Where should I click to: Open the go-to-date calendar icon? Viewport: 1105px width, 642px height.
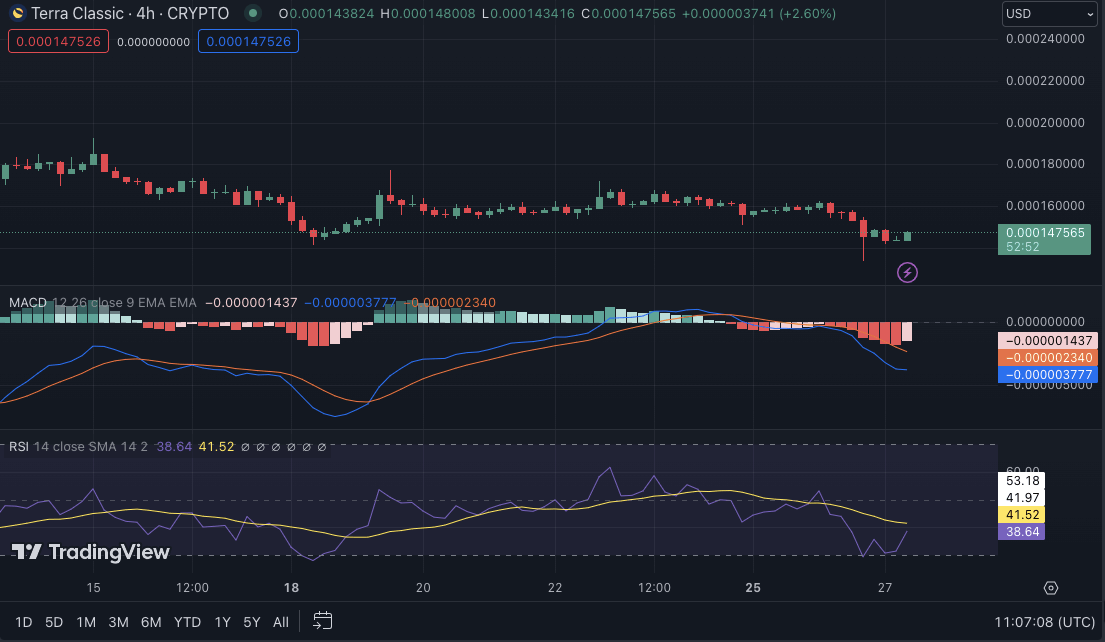tap(322, 621)
